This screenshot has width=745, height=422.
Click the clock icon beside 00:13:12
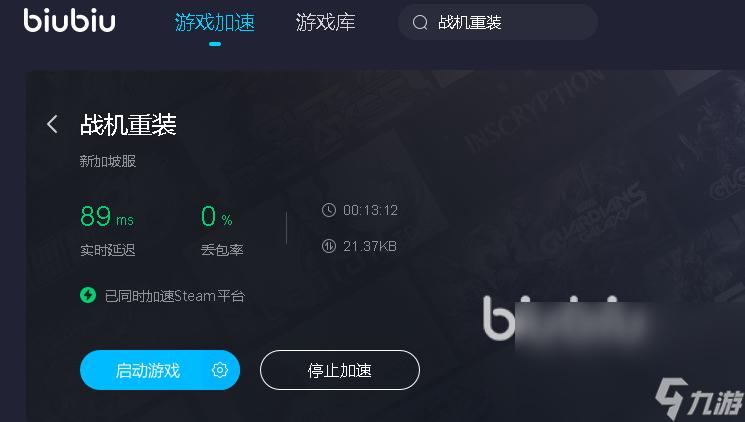click(329, 210)
